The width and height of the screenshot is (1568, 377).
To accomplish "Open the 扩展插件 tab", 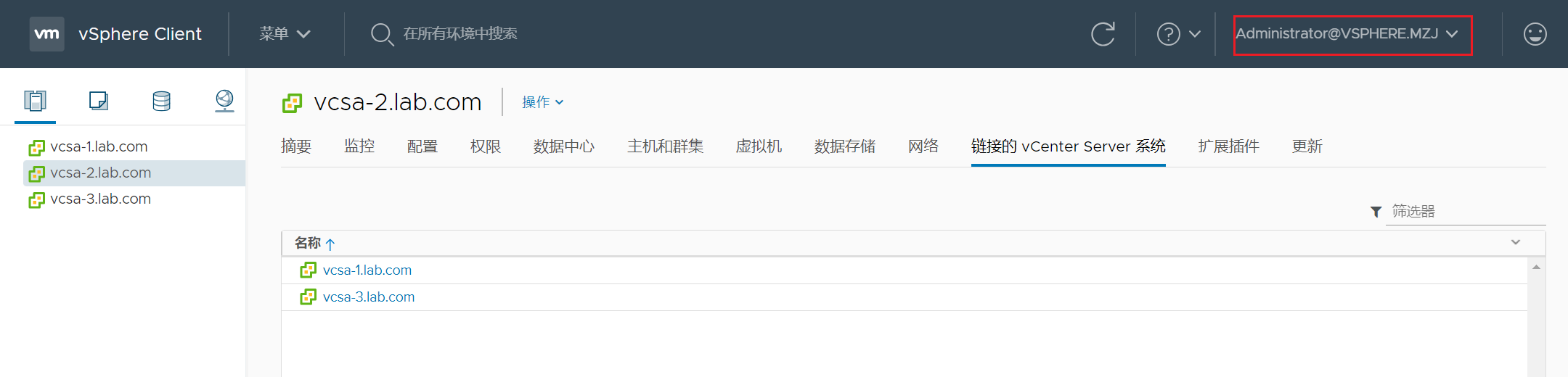I will click(1229, 146).
